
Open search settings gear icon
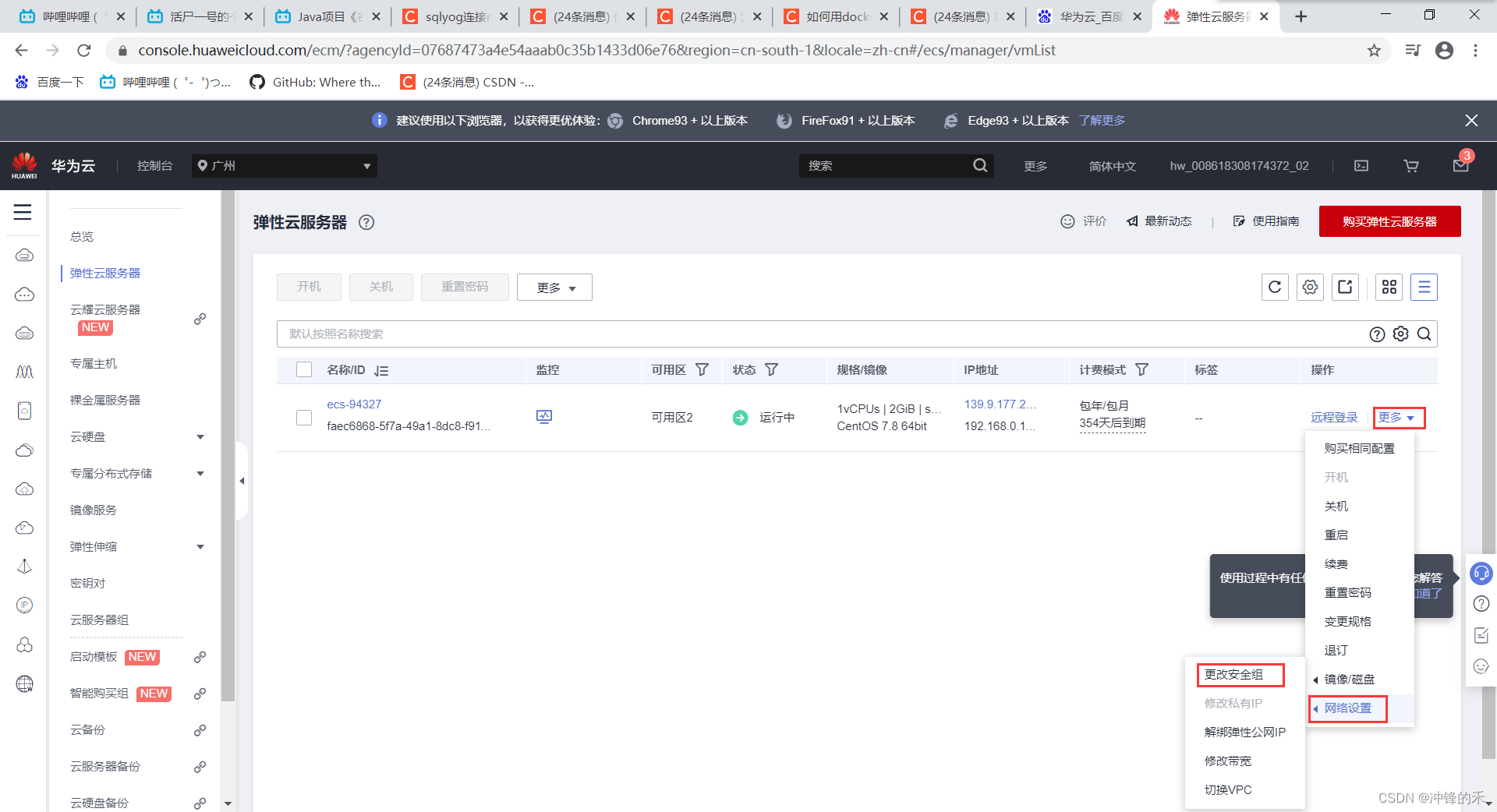(1401, 334)
